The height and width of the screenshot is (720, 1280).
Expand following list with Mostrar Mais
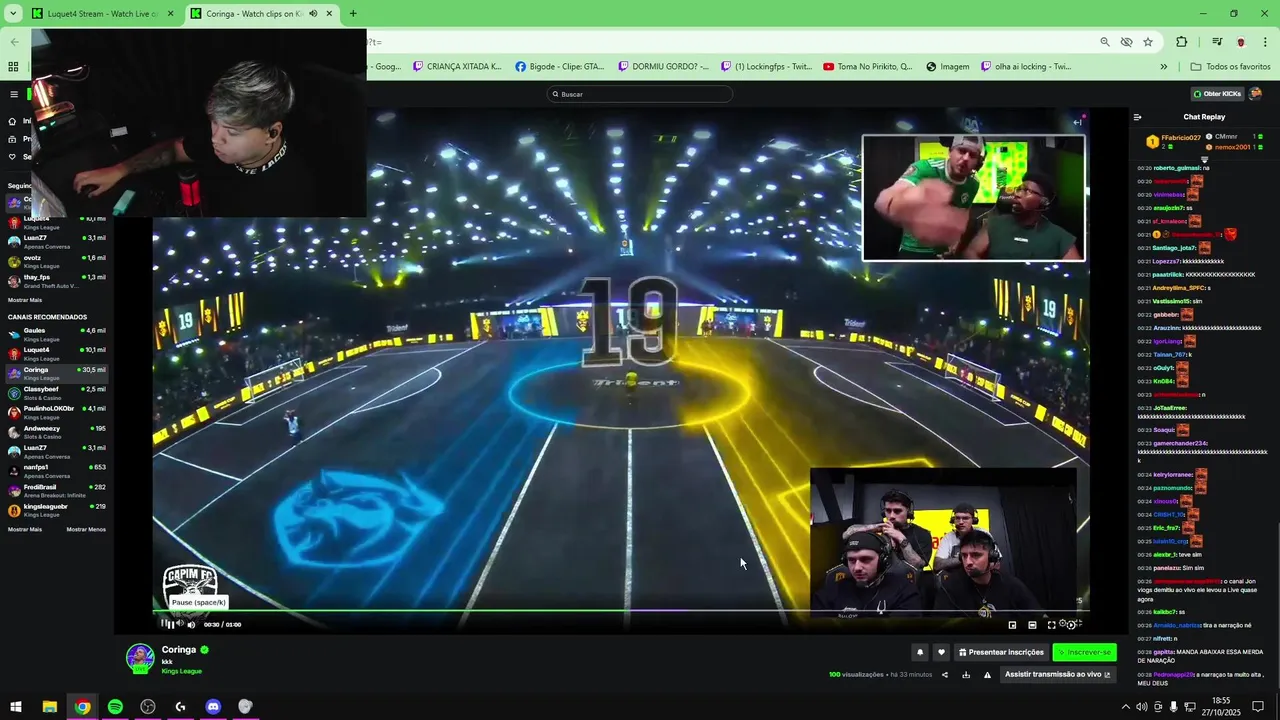[x=25, y=300]
